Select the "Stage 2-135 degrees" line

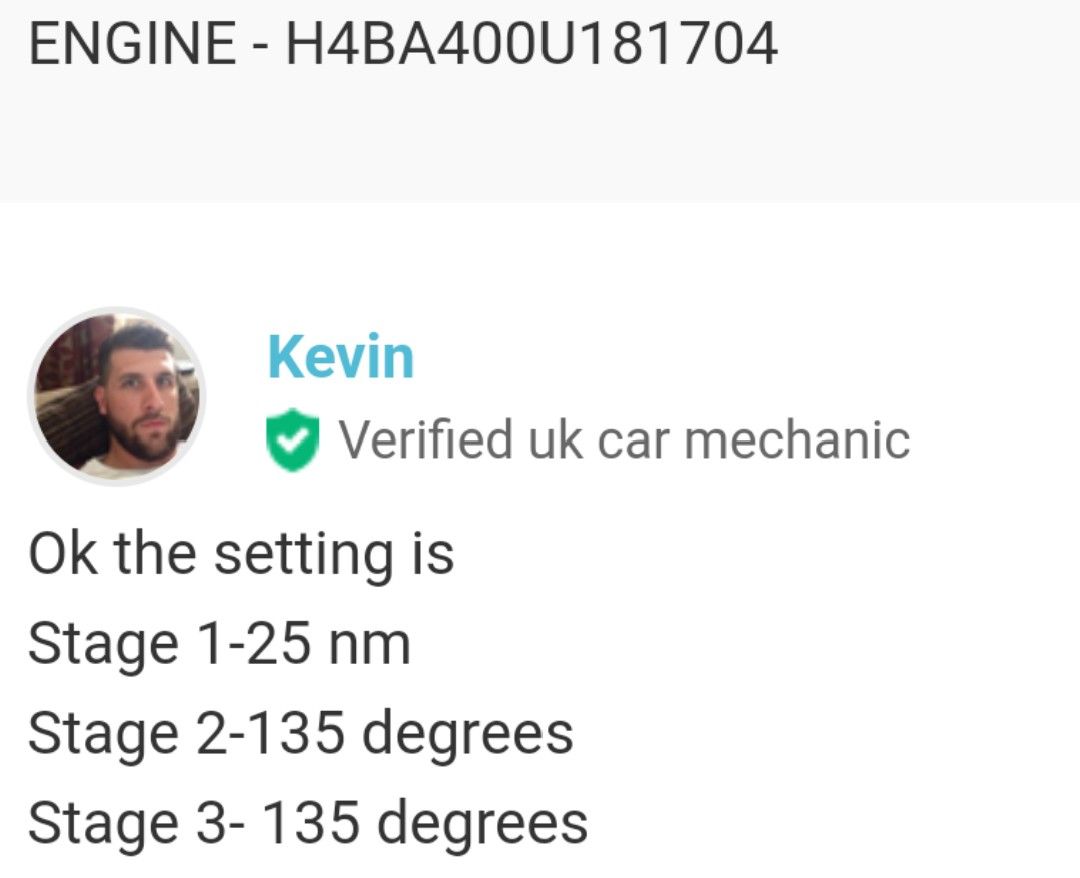click(300, 733)
